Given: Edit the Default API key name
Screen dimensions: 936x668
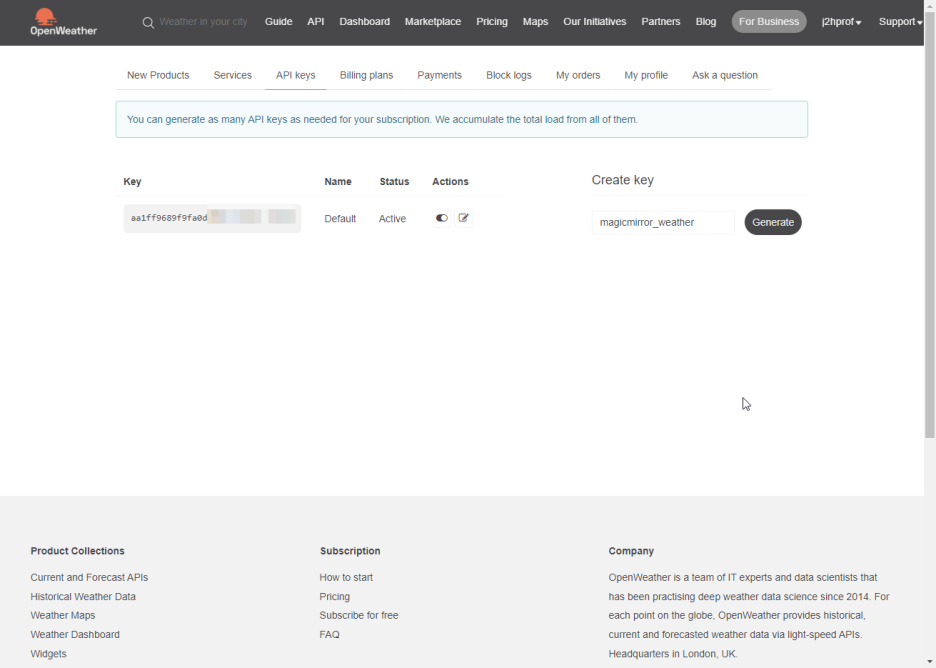Looking at the screenshot, I should [464, 218].
